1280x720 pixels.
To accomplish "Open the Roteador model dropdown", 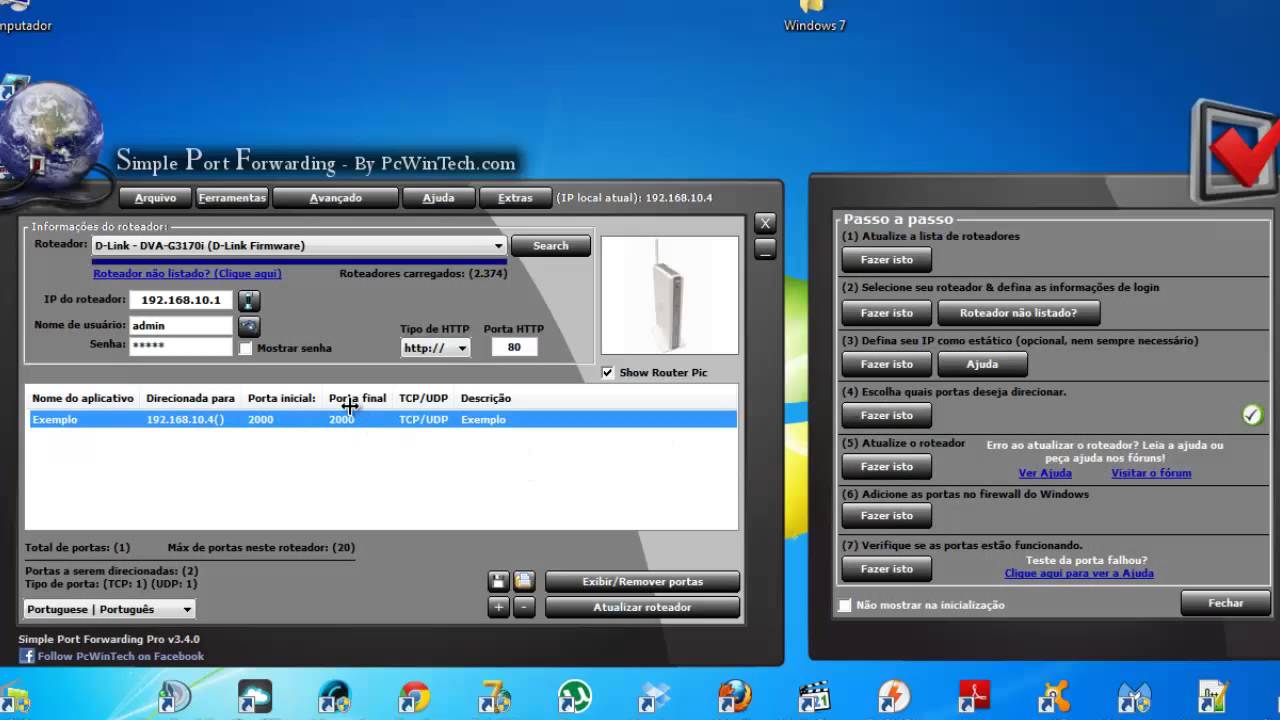I will (299, 245).
